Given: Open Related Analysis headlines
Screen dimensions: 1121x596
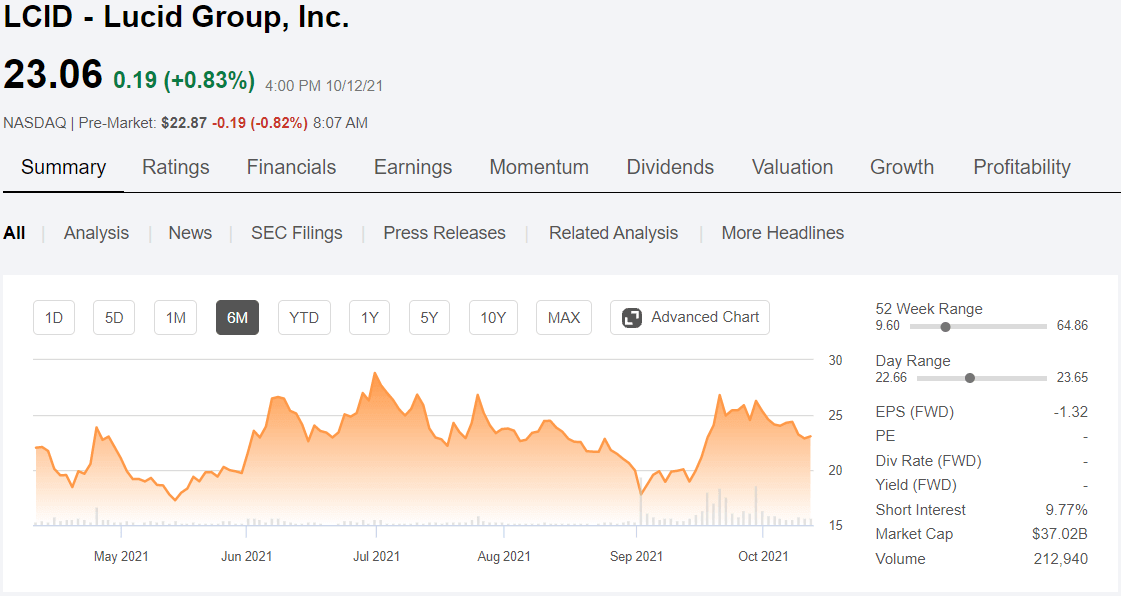Looking at the screenshot, I should 613,233.
